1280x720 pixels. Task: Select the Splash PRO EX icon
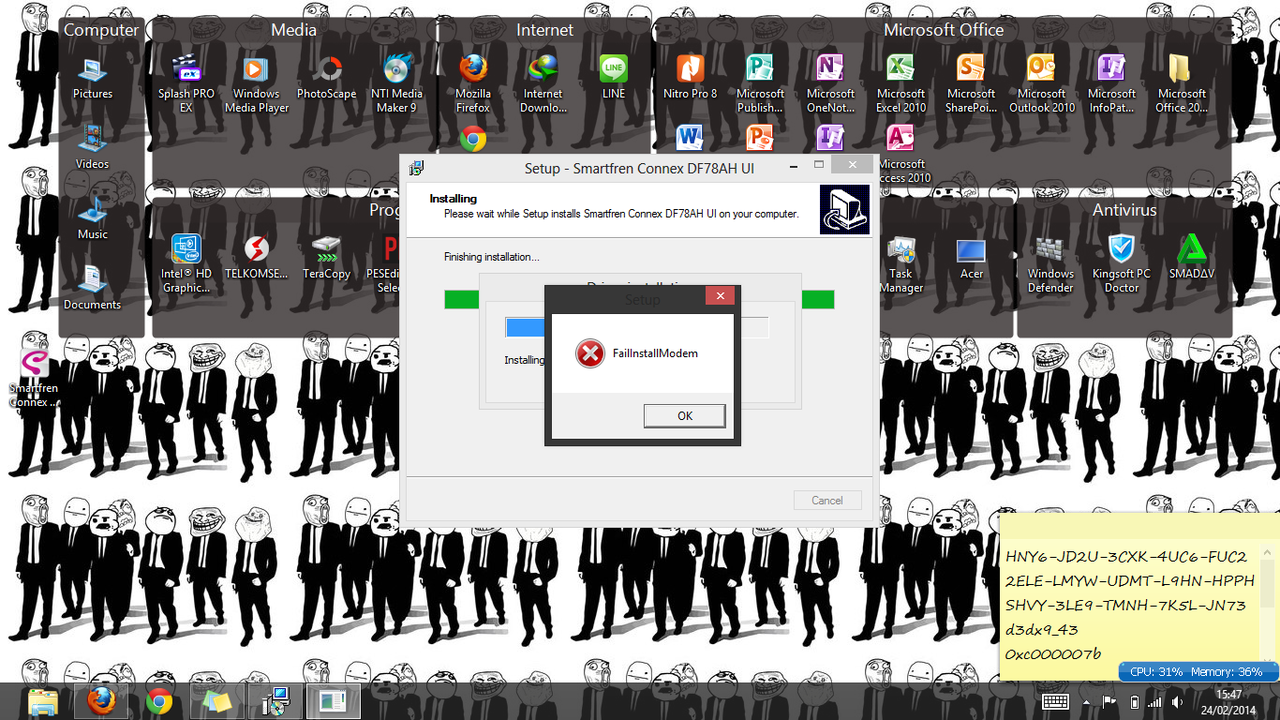click(x=186, y=84)
